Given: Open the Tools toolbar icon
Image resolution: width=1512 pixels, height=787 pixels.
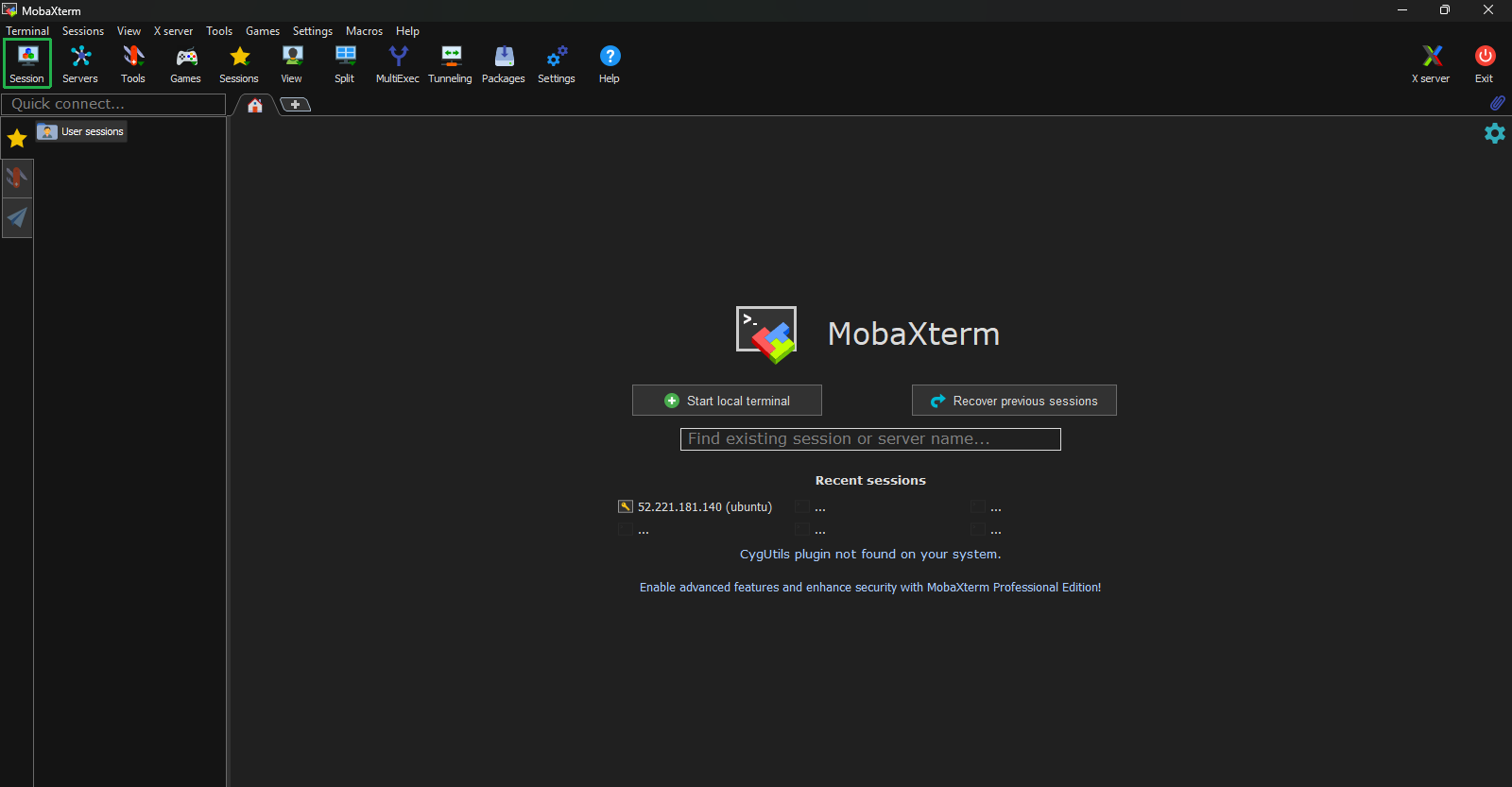Looking at the screenshot, I should tap(133, 64).
